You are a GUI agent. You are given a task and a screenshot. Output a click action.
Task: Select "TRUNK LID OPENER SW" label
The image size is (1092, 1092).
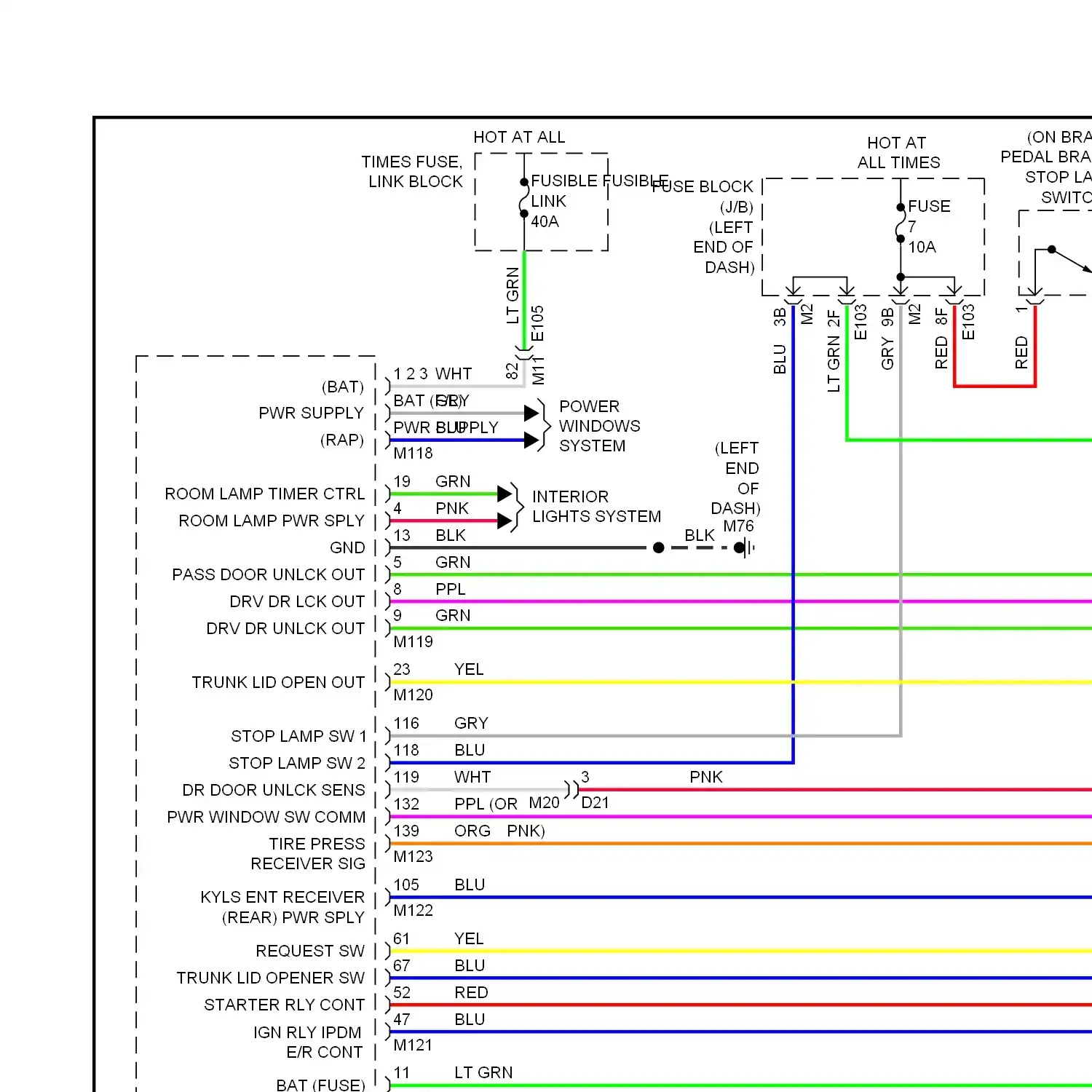tap(271, 978)
